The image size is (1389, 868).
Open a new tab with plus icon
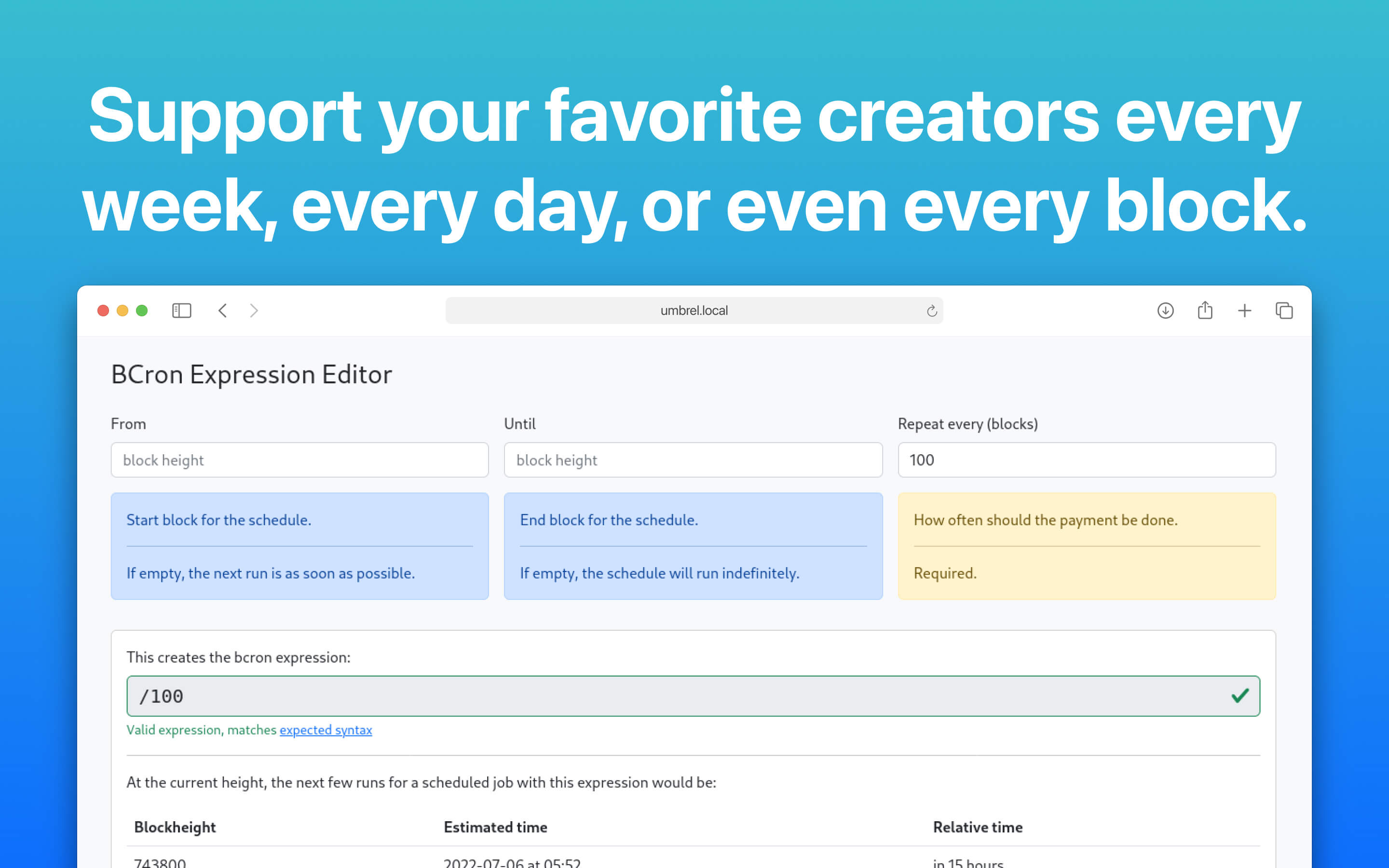tap(1244, 311)
